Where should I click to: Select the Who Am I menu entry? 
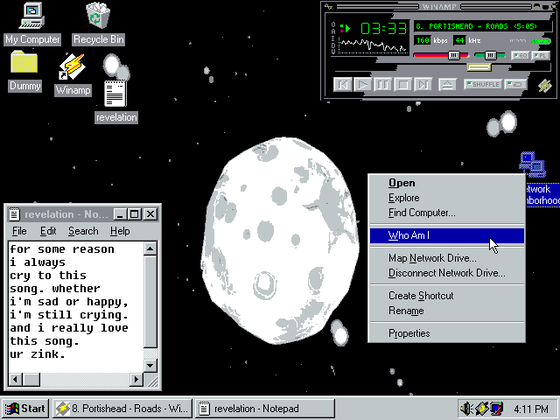tap(447, 236)
